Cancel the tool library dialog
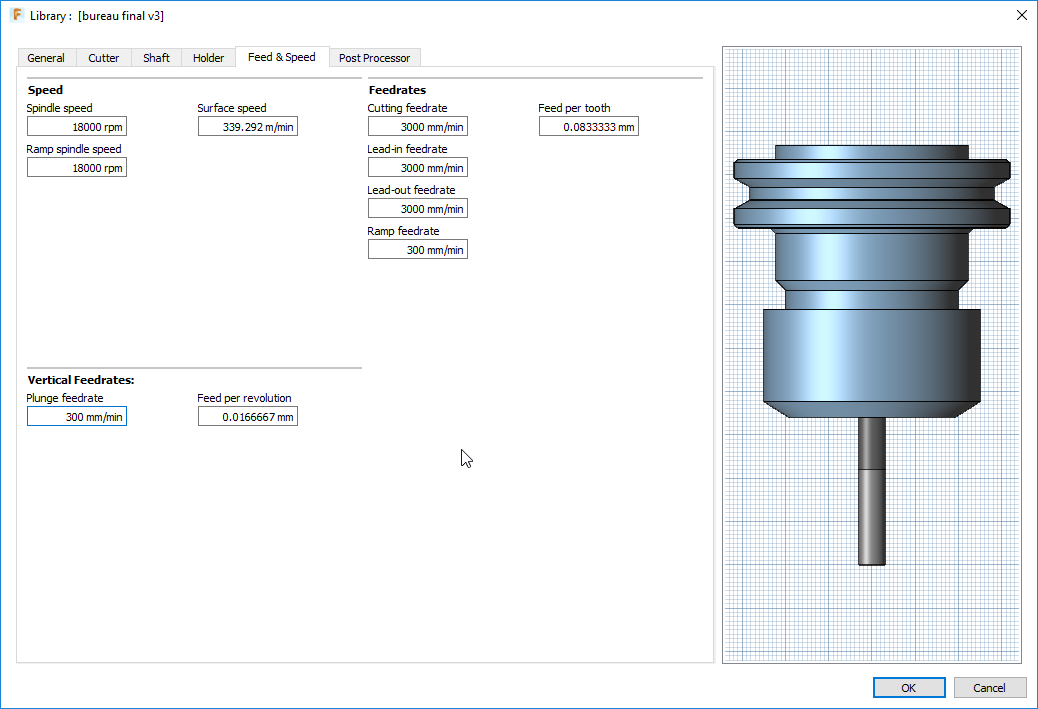 [x=990, y=687]
